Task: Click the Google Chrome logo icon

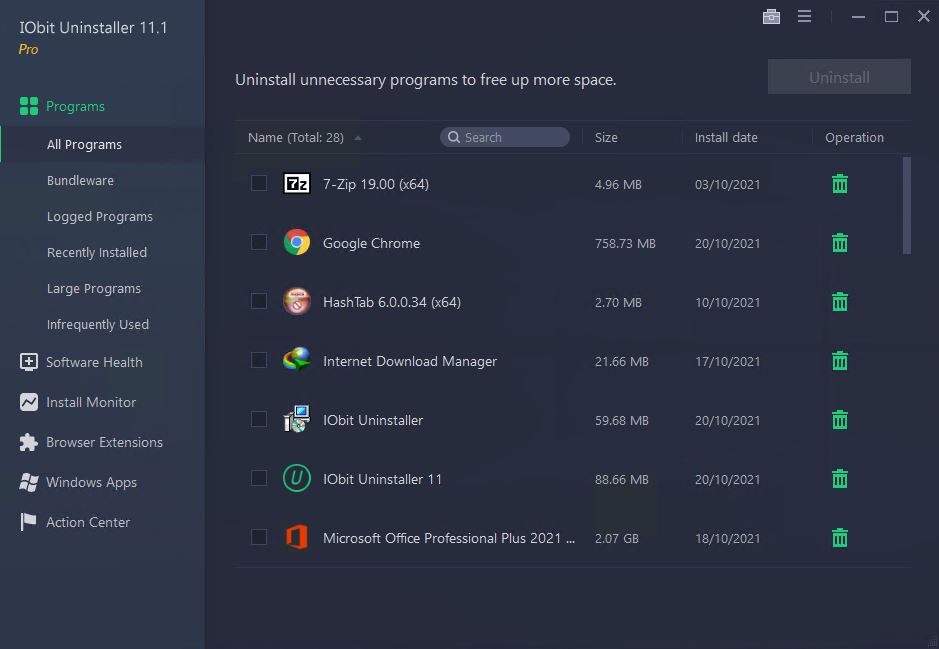Action: tap(296, 242)
